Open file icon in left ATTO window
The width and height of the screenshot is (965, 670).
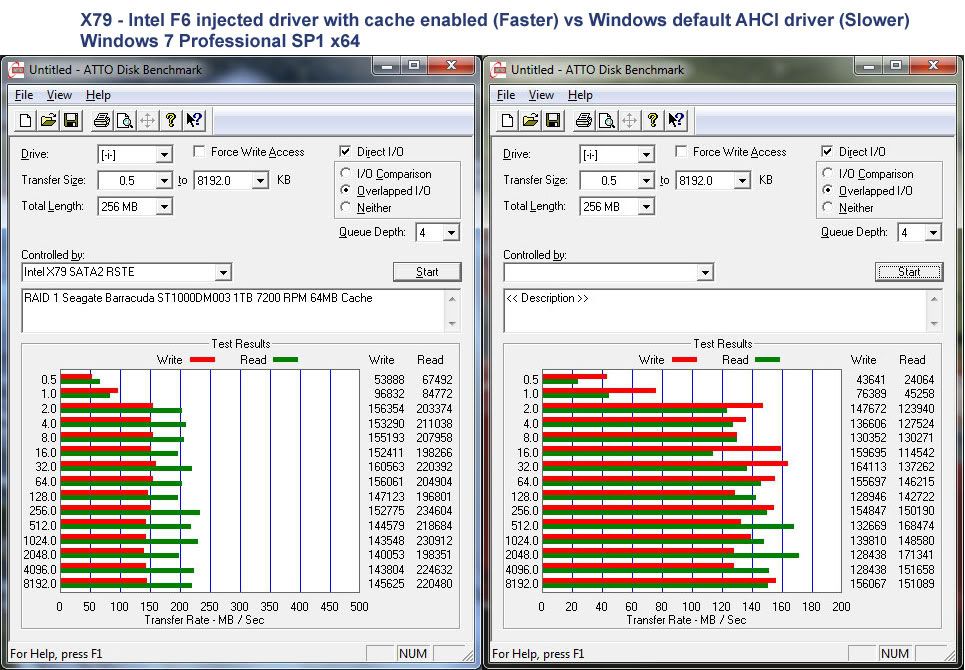[48, 120]
